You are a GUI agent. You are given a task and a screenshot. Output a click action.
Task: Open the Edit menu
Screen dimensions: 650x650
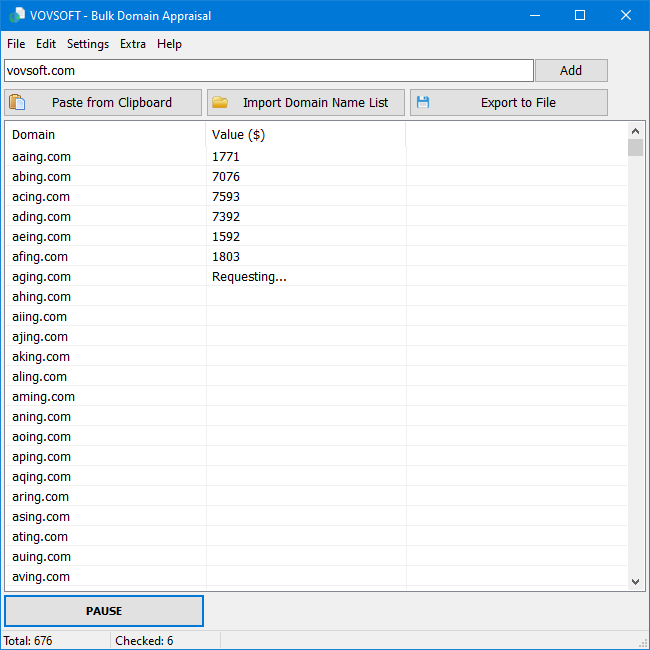point(46,44)
